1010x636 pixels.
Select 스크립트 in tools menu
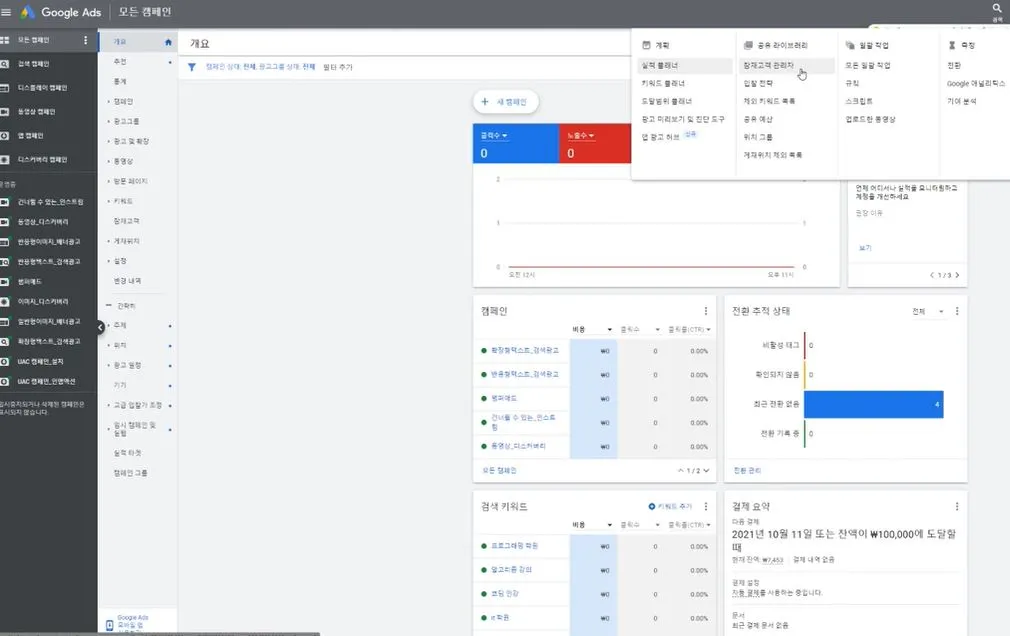(x=859, y=101)
